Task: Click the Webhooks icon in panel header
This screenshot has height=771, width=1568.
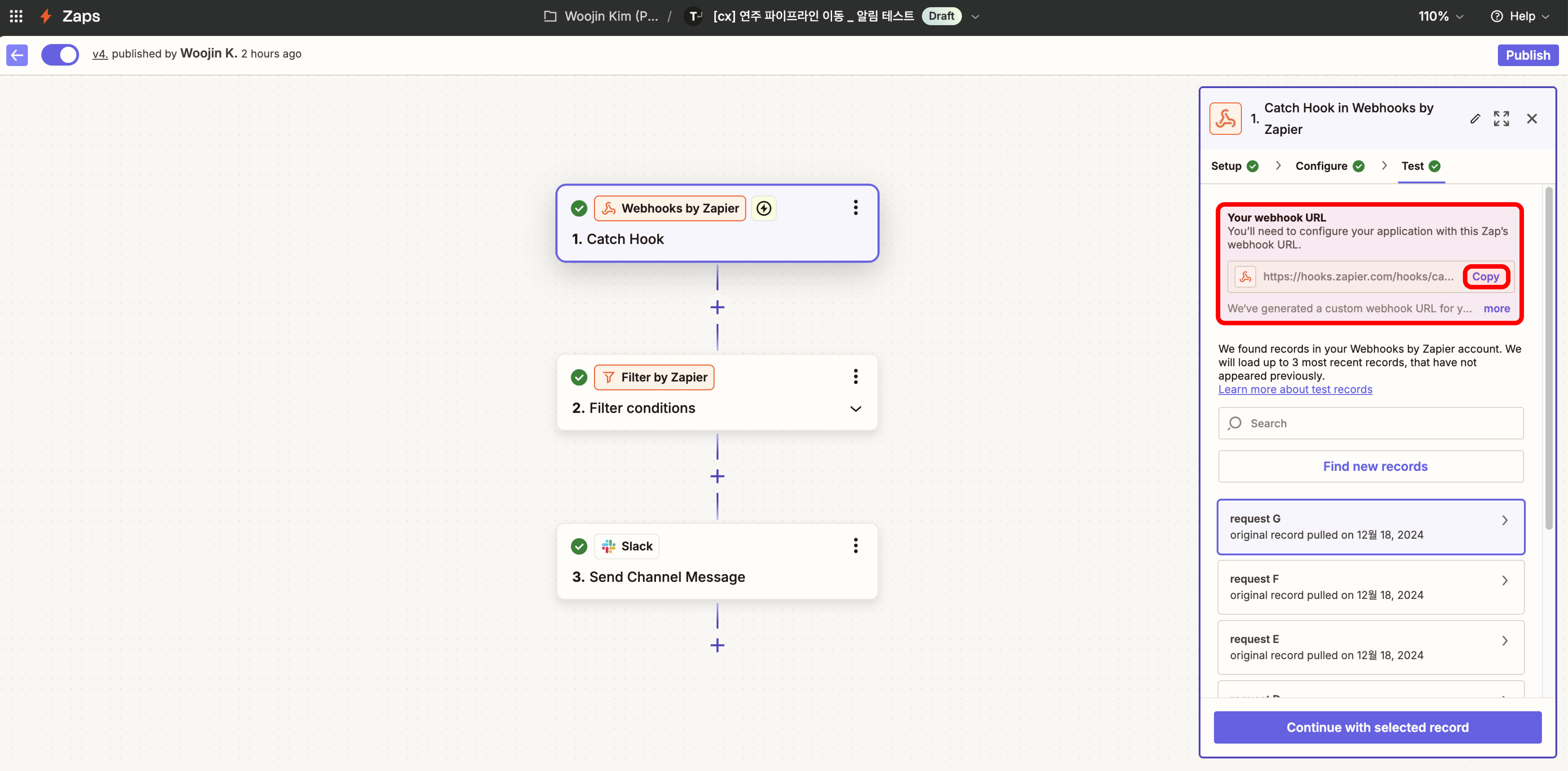Action: click(x=1225, y=119)
